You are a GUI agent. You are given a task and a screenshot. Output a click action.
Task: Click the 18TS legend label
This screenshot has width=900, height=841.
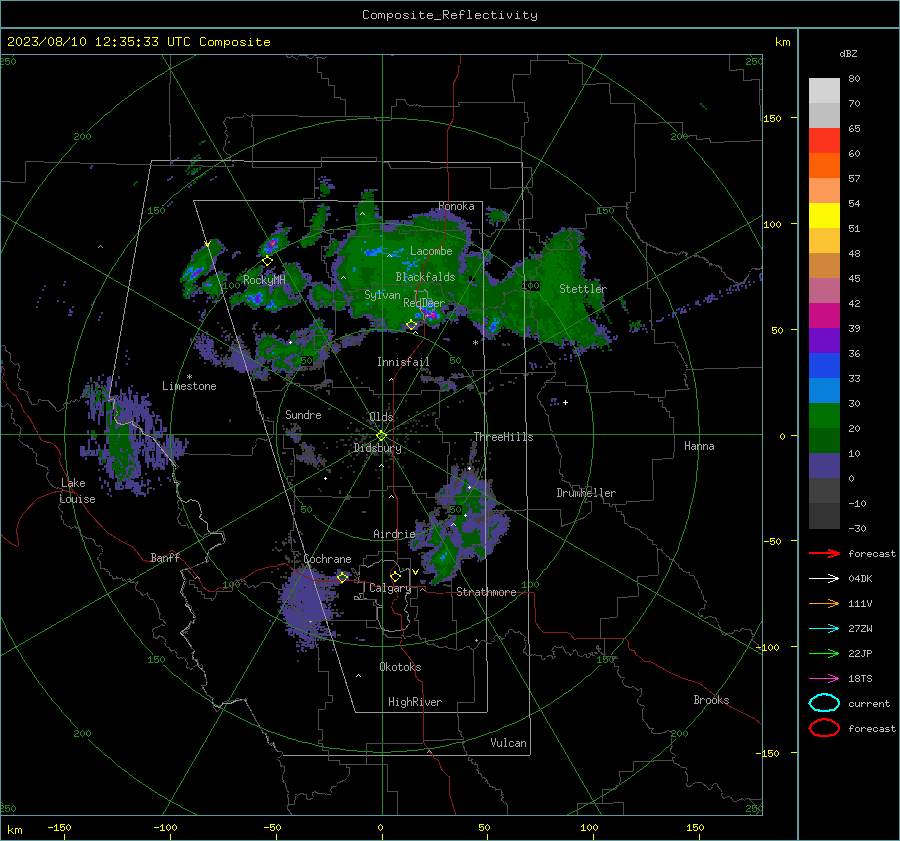coord(860,679)
